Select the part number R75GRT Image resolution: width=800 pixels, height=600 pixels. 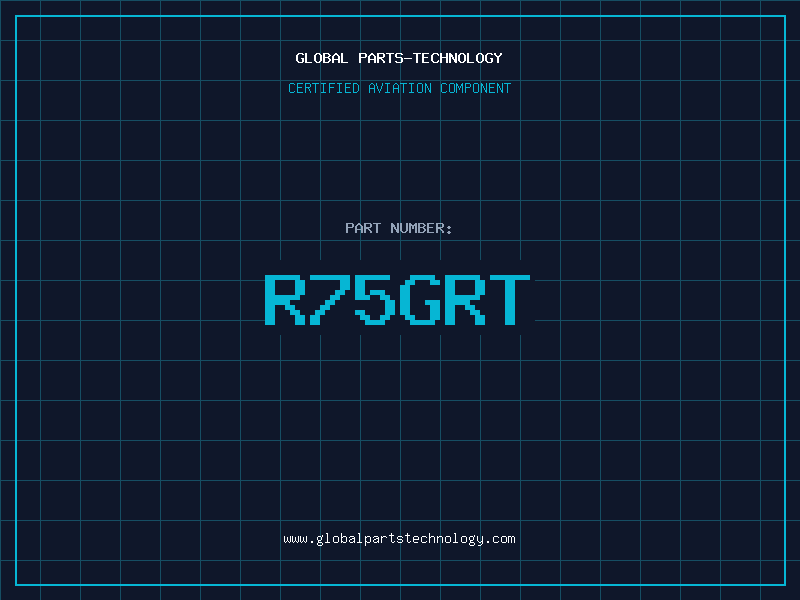coord(397,299)
